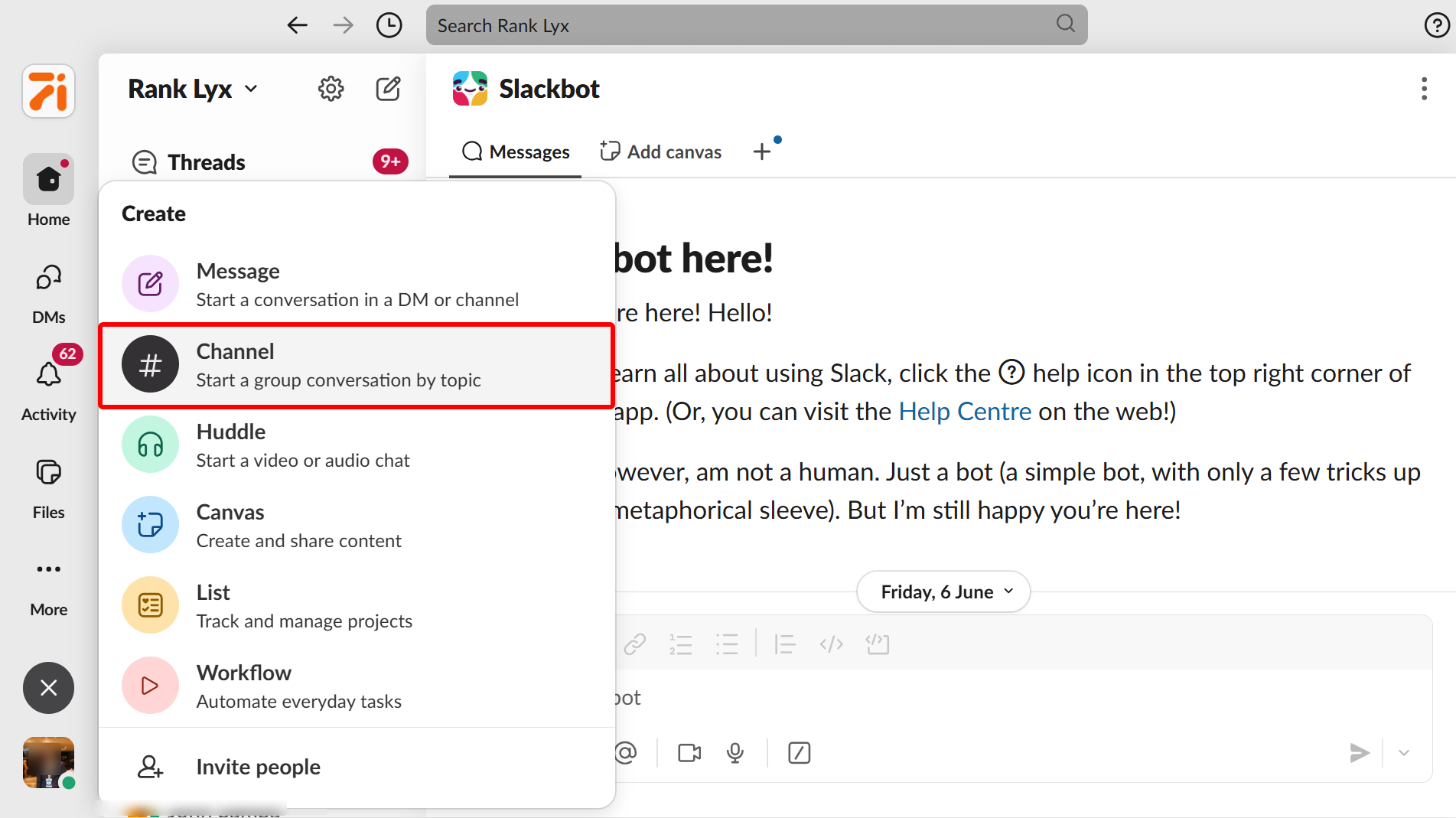Open DMs from the sidebar
This screenshot has width=1456, height=818.
[48, 278]
